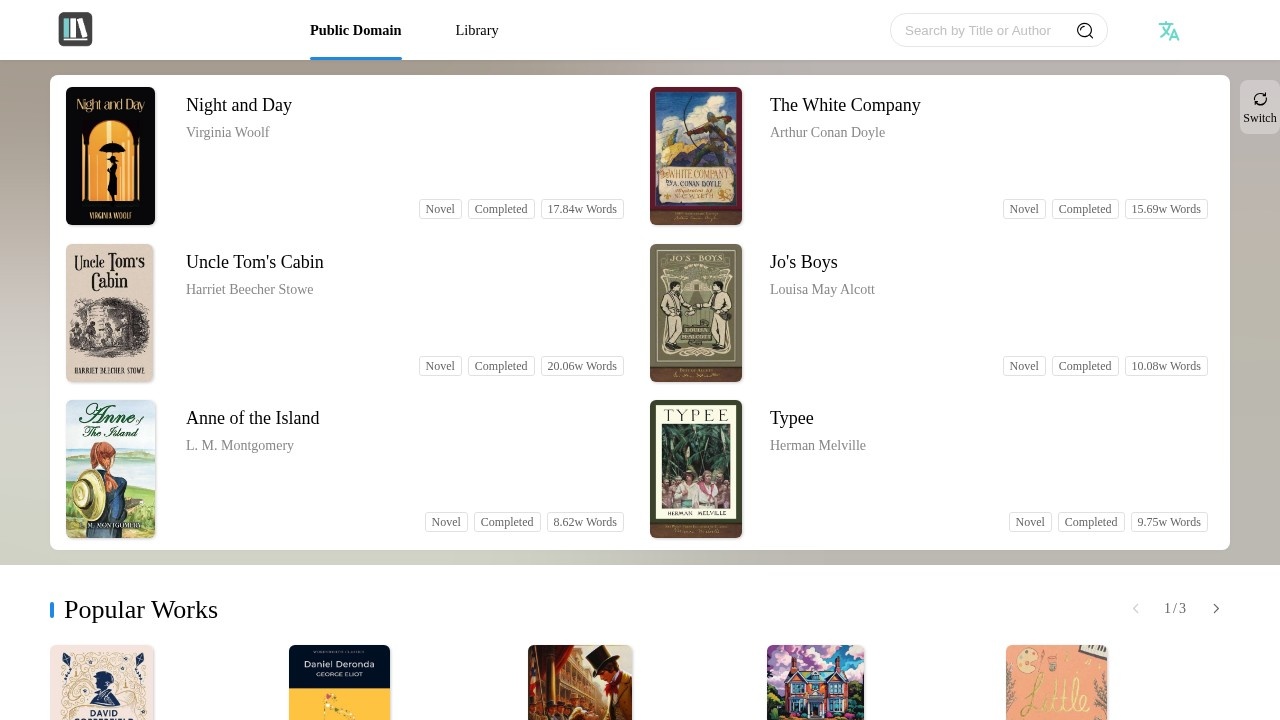Select the Jo's Boys book cover
Image resolution: width=1280 pixels, height=720 pixels.
coord(696,313)
